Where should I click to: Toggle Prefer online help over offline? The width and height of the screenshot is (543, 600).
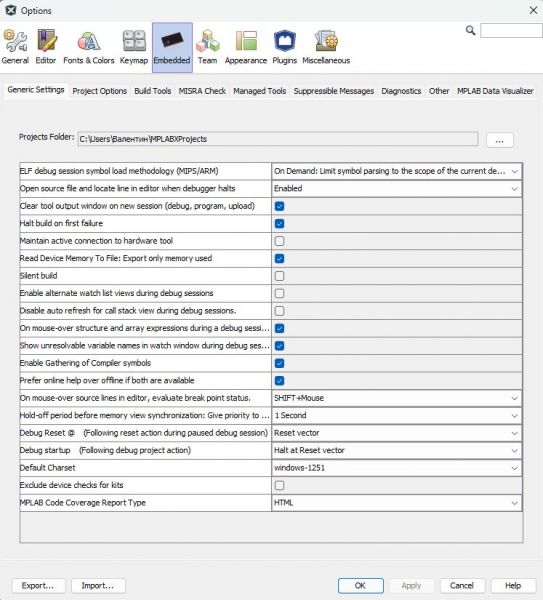click(279, 381)
